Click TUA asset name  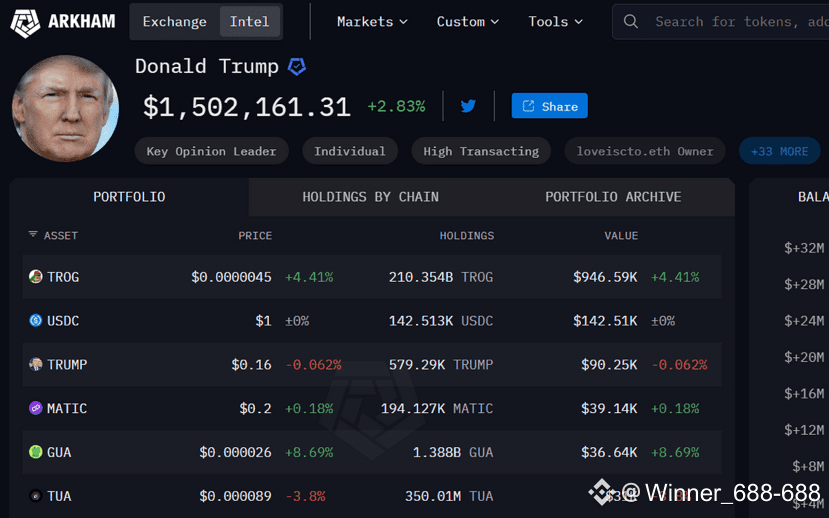59,496
